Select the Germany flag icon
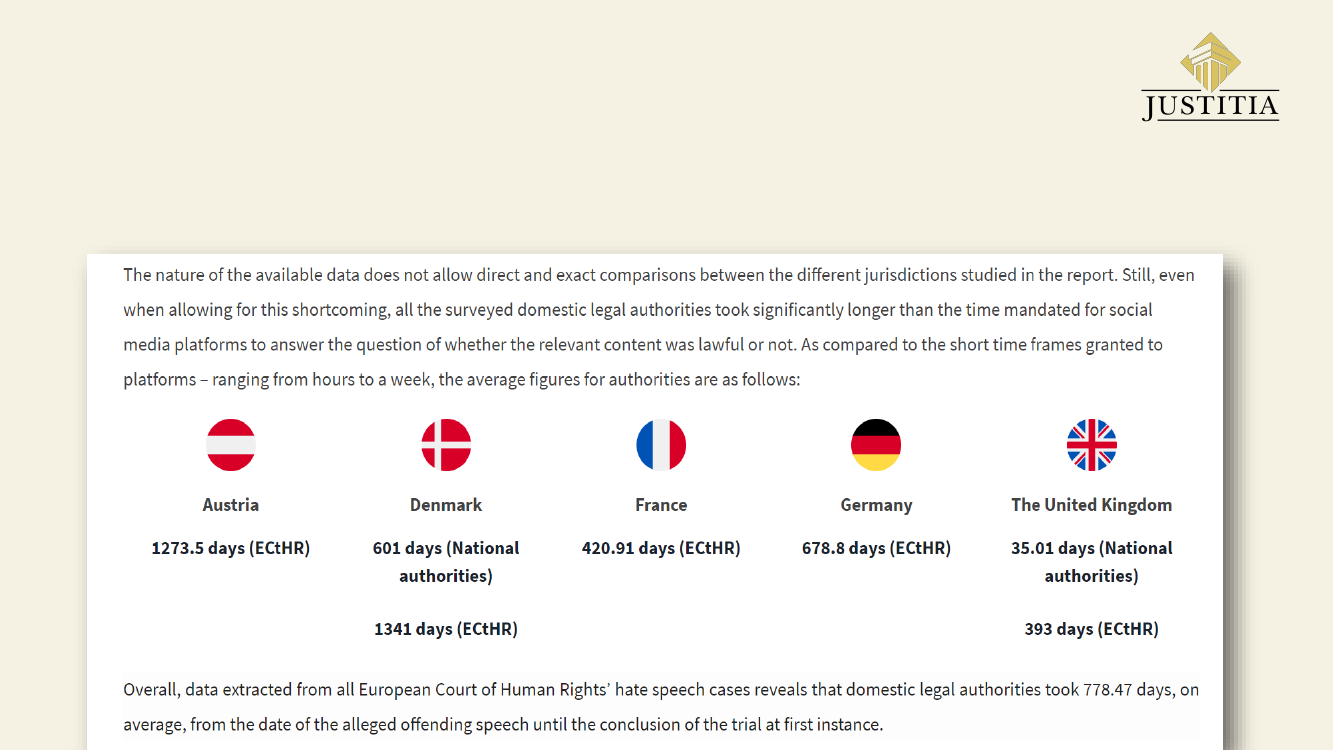Screen dimensions: 1333x750 point(876,445)
